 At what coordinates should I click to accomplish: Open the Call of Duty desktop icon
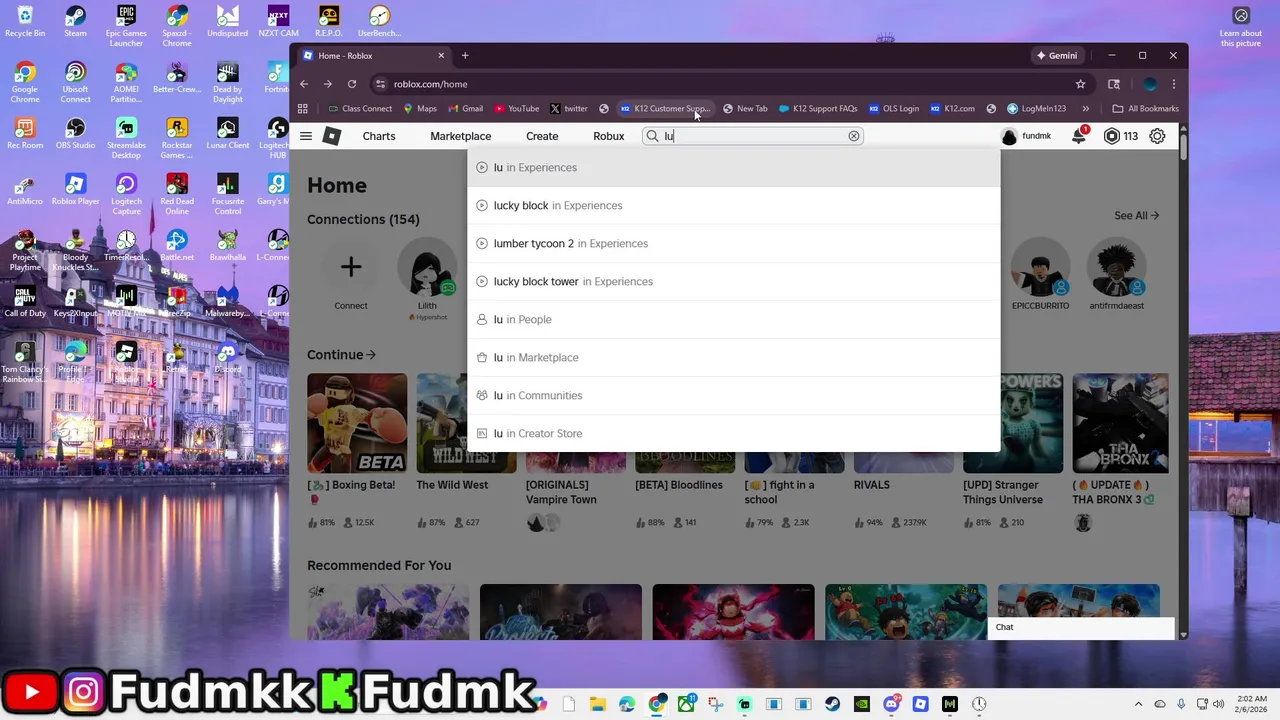25,302
